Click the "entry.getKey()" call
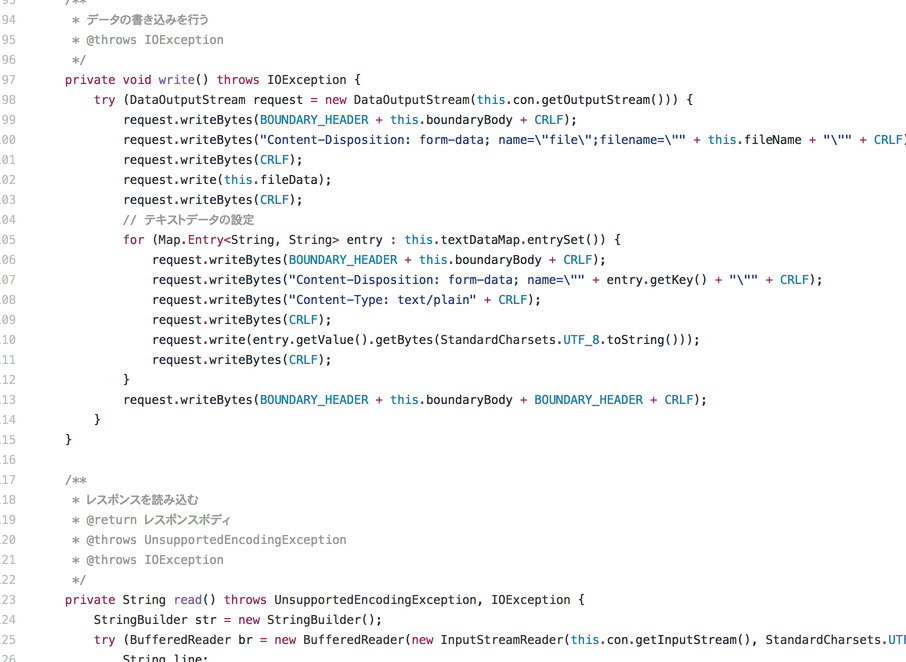The width and height of the screenshot is (906, 662). tap(656, 280)
